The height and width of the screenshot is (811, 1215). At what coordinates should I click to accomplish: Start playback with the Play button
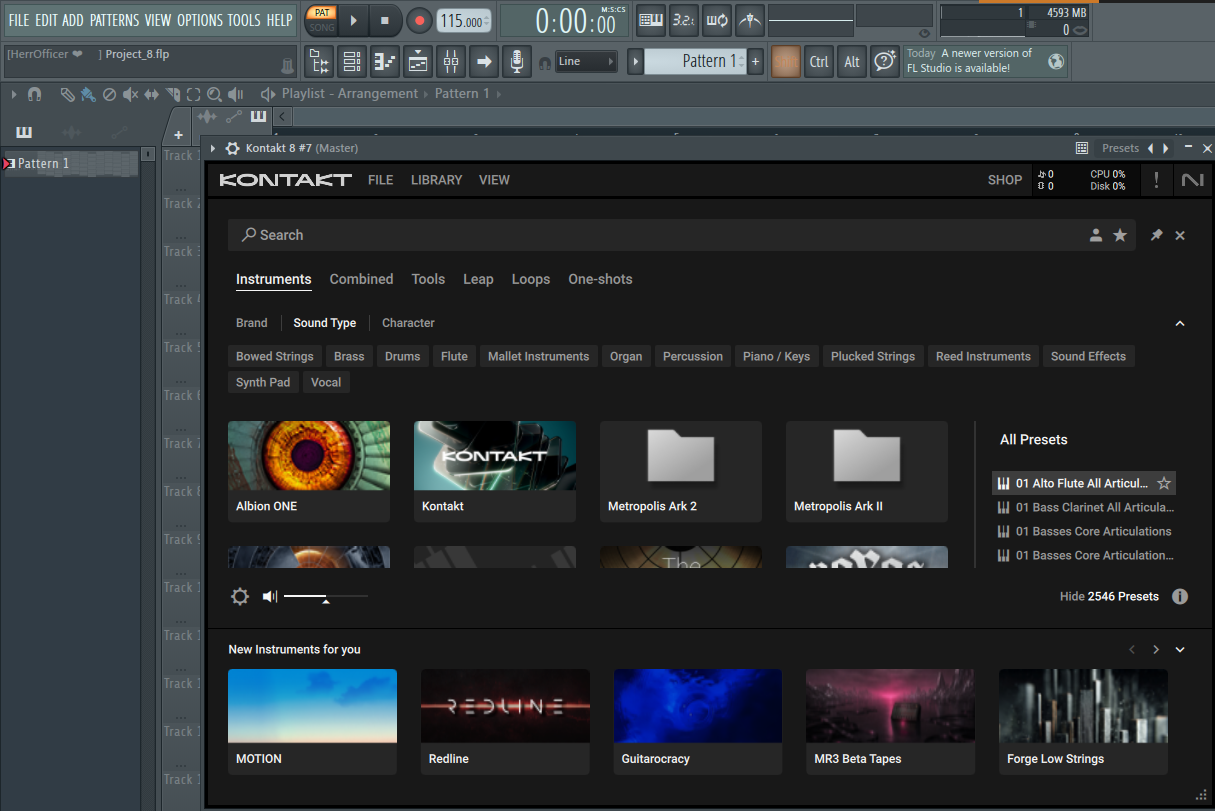[353, 20]
